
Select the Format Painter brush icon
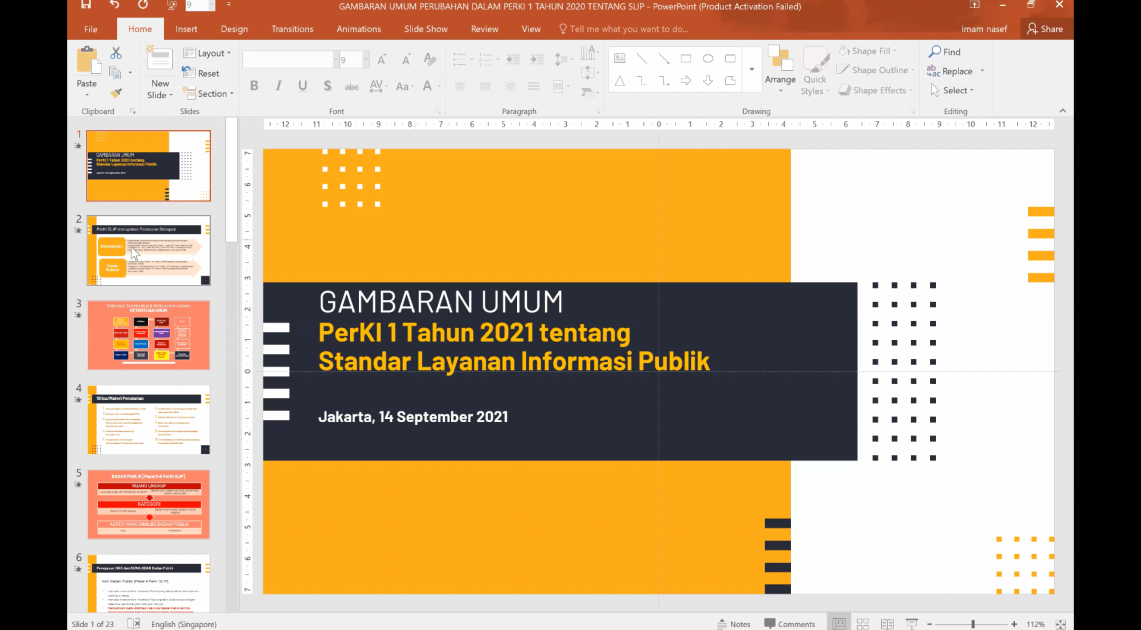pyautogui.click(x=116, y=92)
